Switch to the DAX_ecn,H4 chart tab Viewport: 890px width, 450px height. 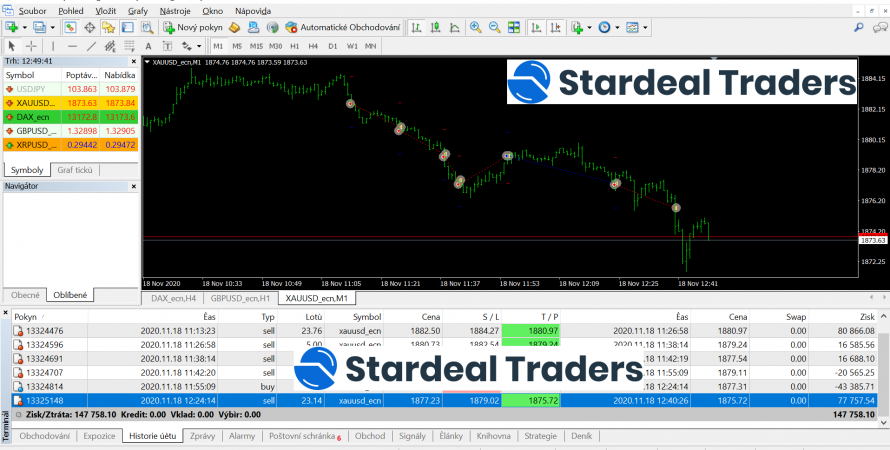point(173,298)
